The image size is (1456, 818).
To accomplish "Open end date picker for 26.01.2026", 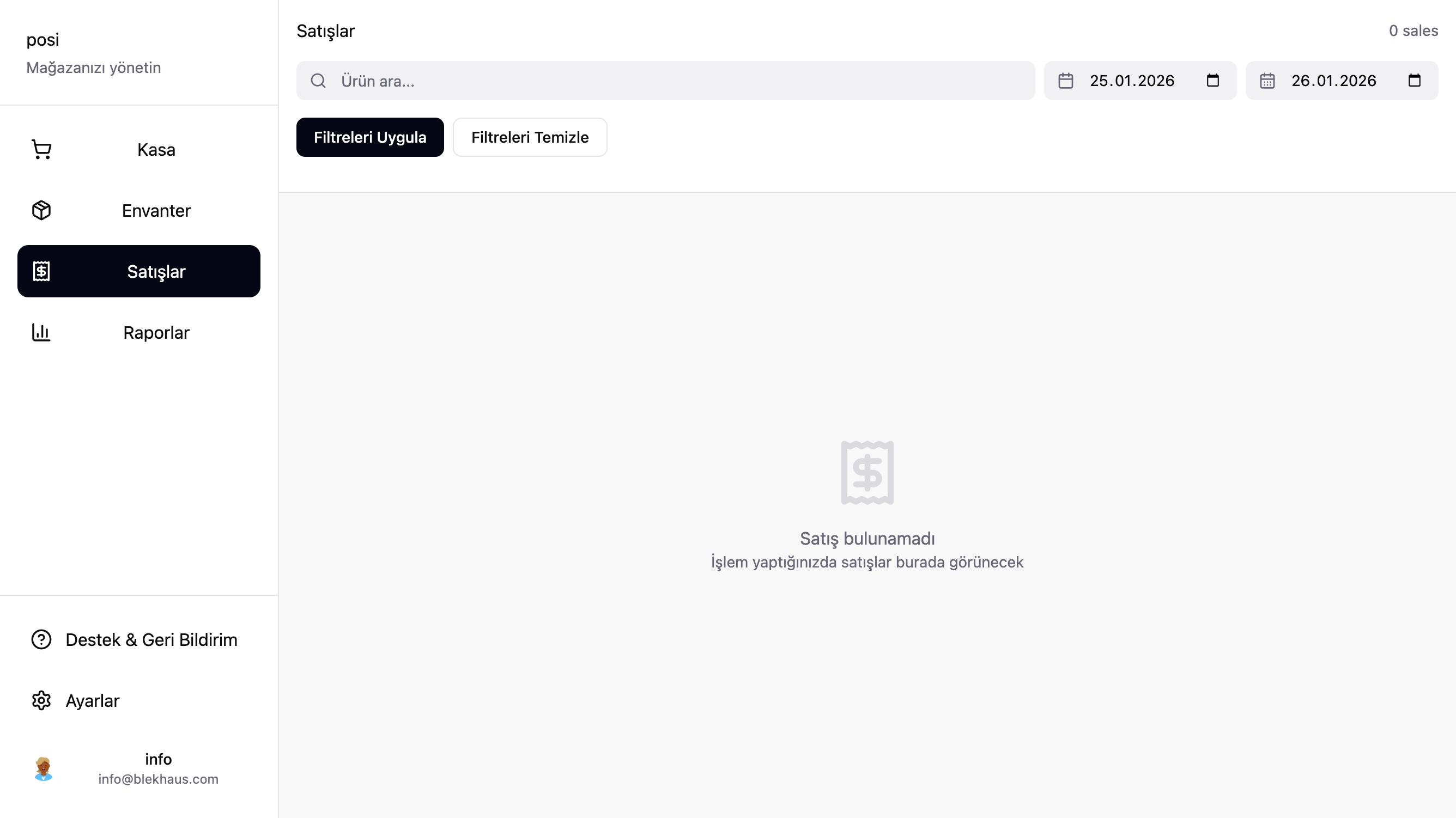I will [x=1414, y=81].
